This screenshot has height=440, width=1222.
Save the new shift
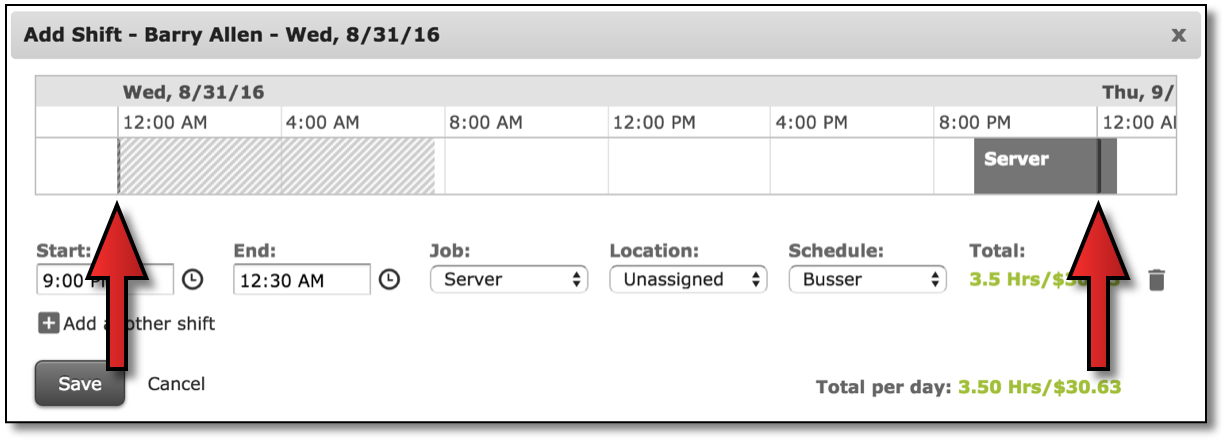[80, 384]
